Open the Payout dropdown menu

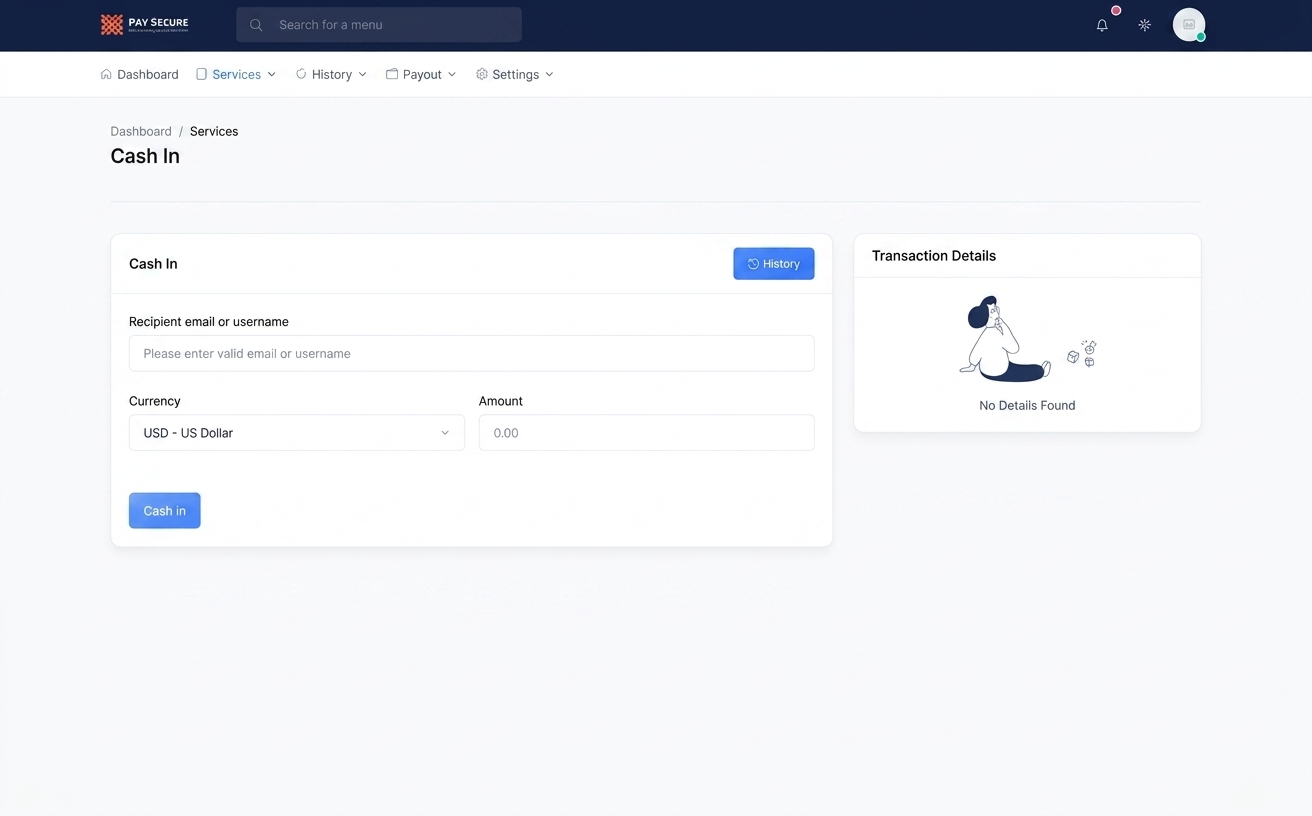pos(421,74)
